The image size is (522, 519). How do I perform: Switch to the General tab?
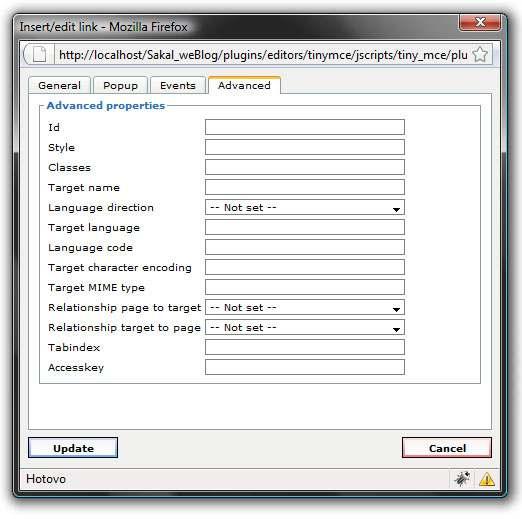(x=60, y=85)
